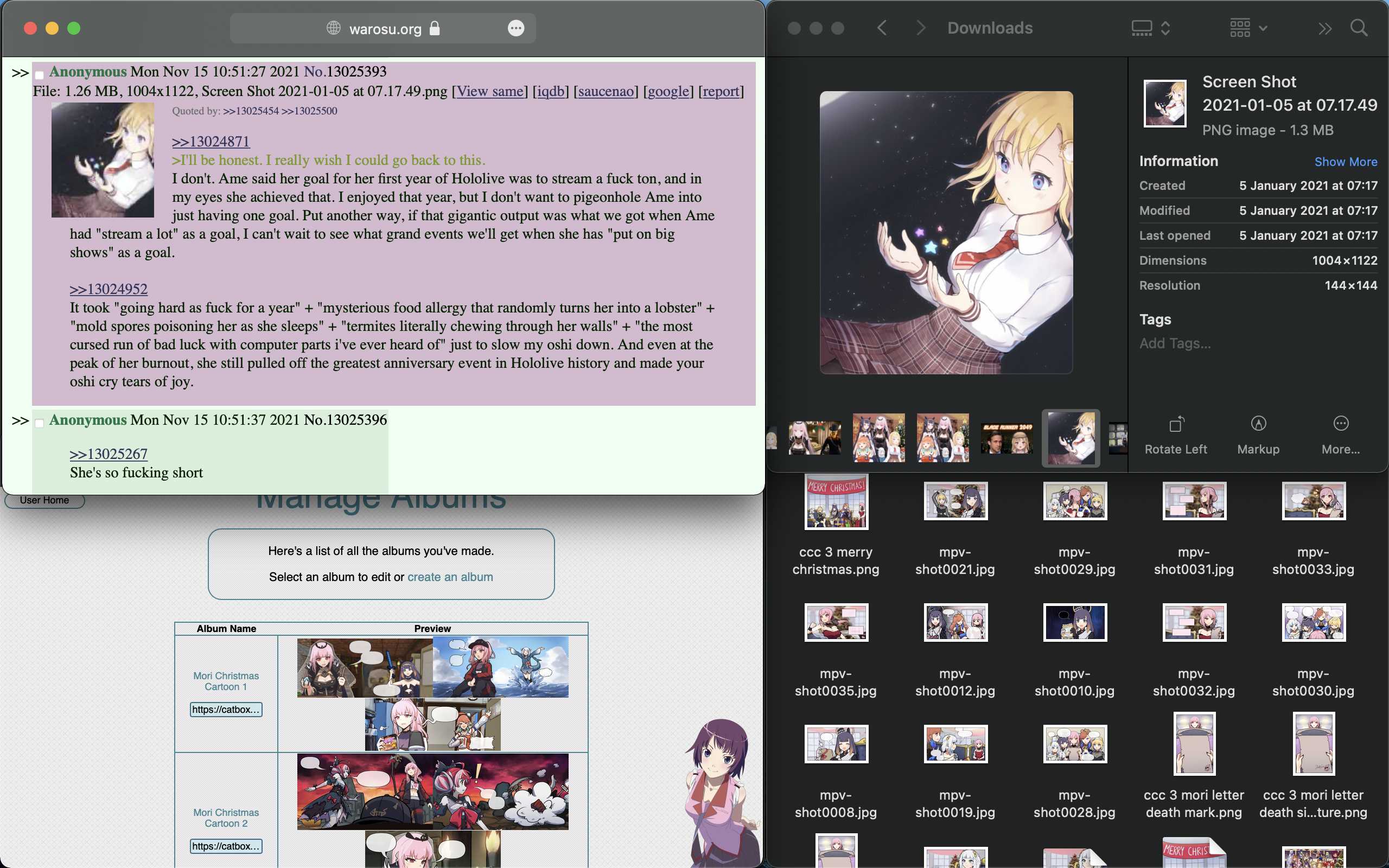Click the warosu.org address bar
The image size is (1389, 868).
383,28
